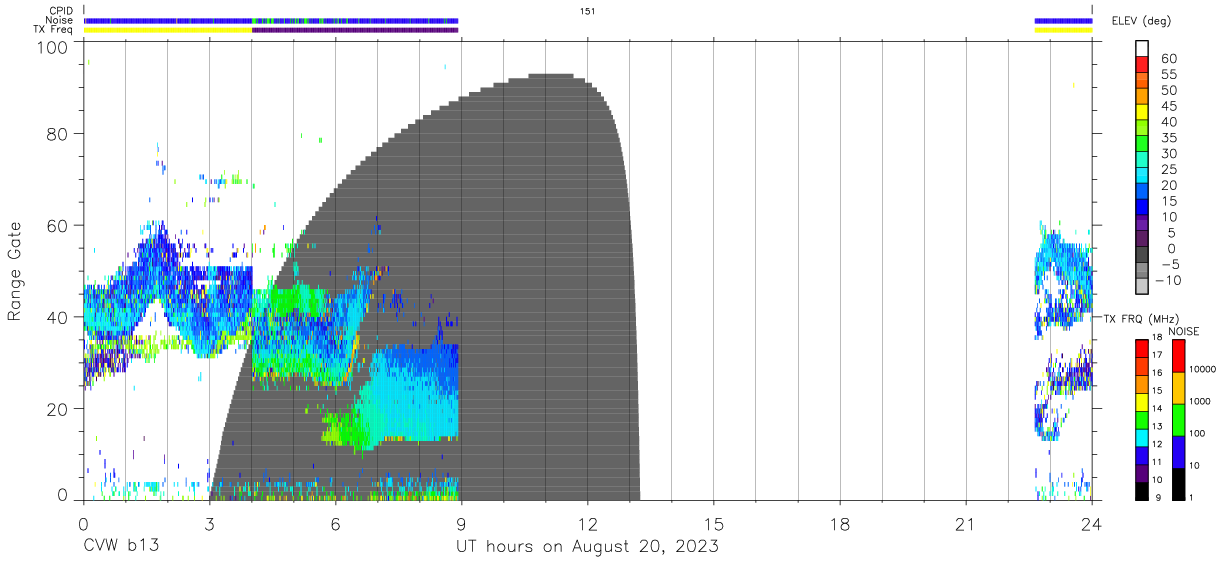Click the blue 15-degree elevation swatch
This screenshot has height=567, width=1228.
click(x=1142, y=207)
